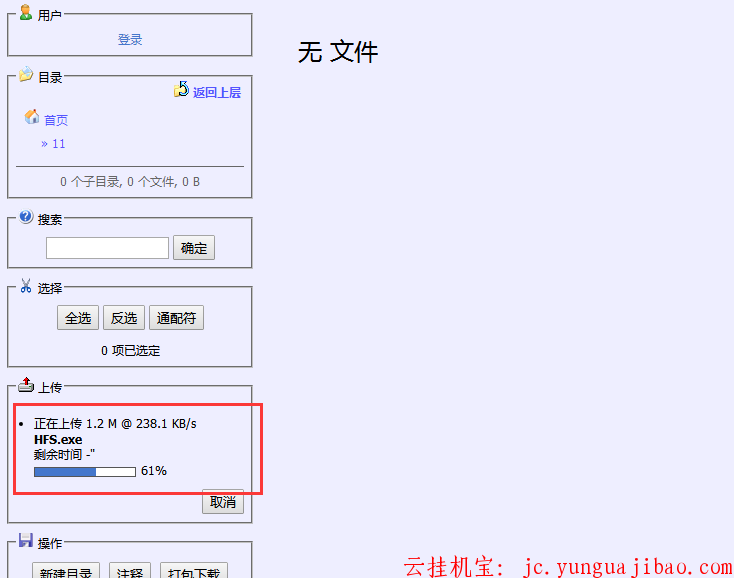The height and width of the screenshot is (578, 734).
Task: Select all files with 全选 button
Action: coord(78,318)
